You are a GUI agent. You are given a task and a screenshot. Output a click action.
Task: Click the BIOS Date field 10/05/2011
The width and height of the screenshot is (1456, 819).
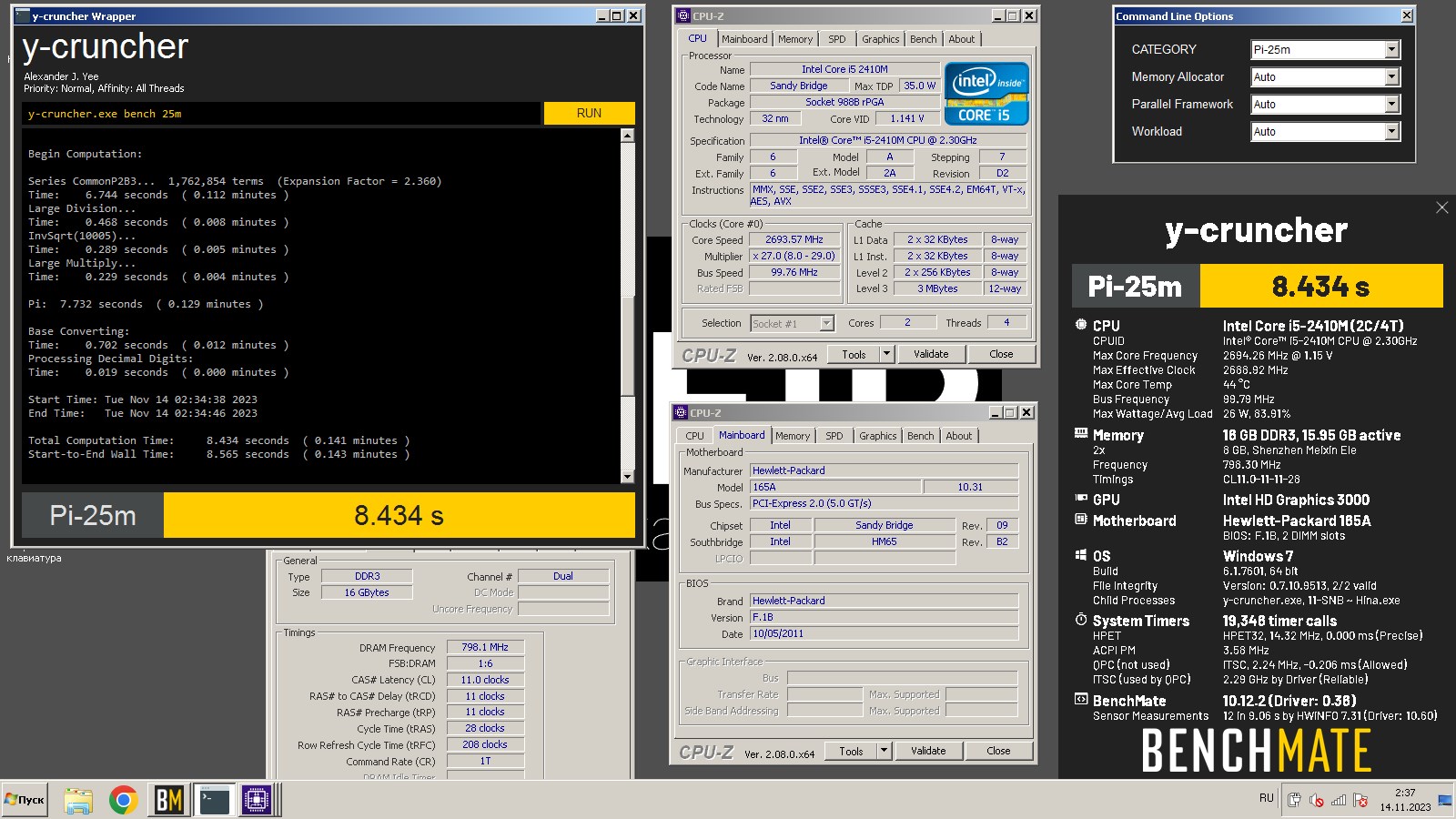[x=885, y=633]
